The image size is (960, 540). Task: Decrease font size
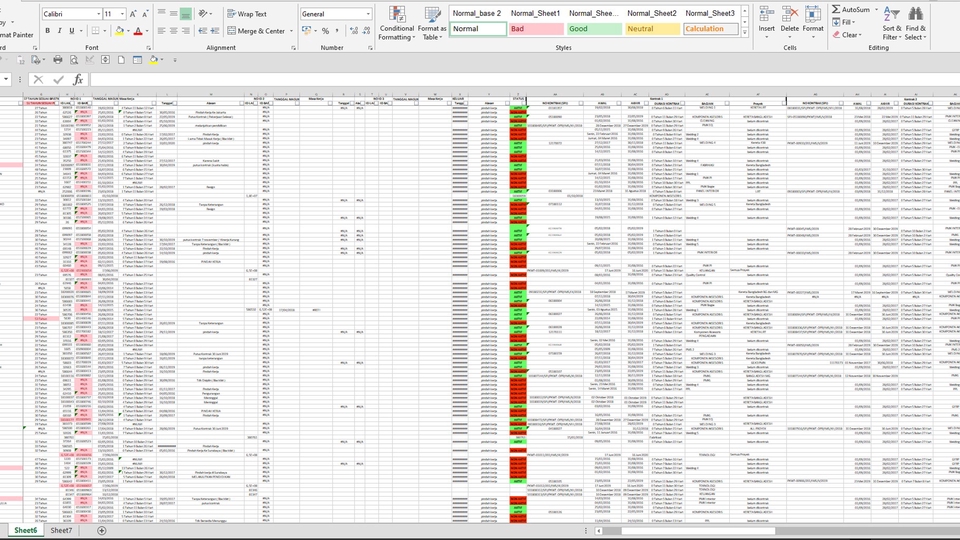[x=145, y=13]
